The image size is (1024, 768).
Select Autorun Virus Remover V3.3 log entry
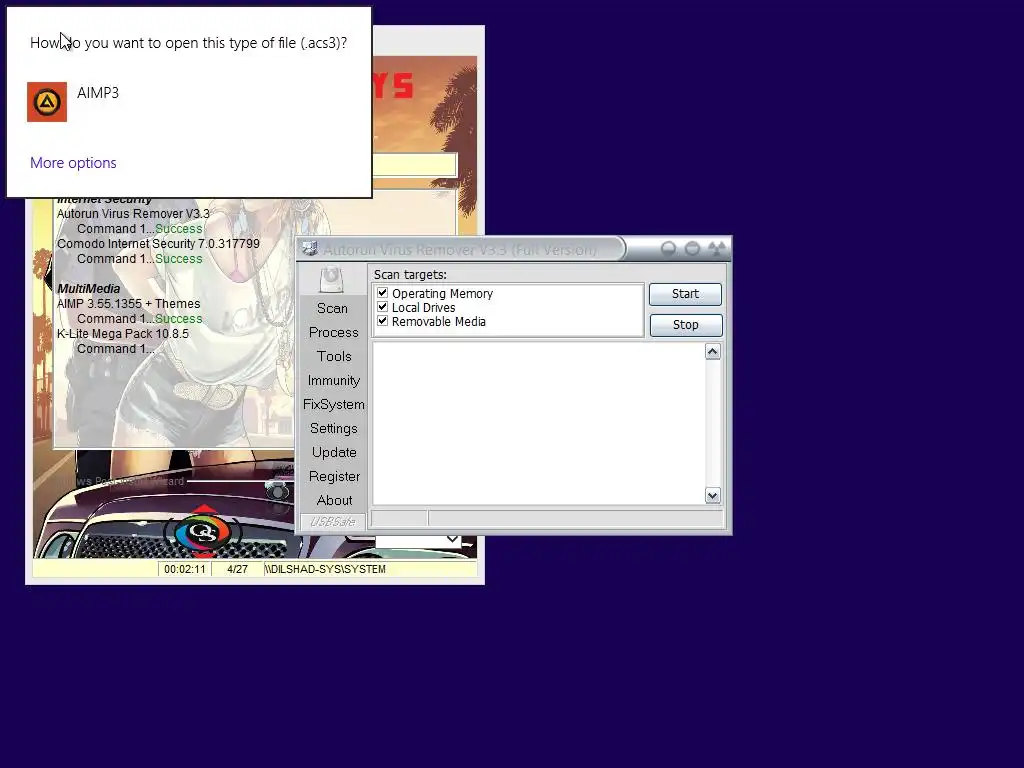(133, 214)
